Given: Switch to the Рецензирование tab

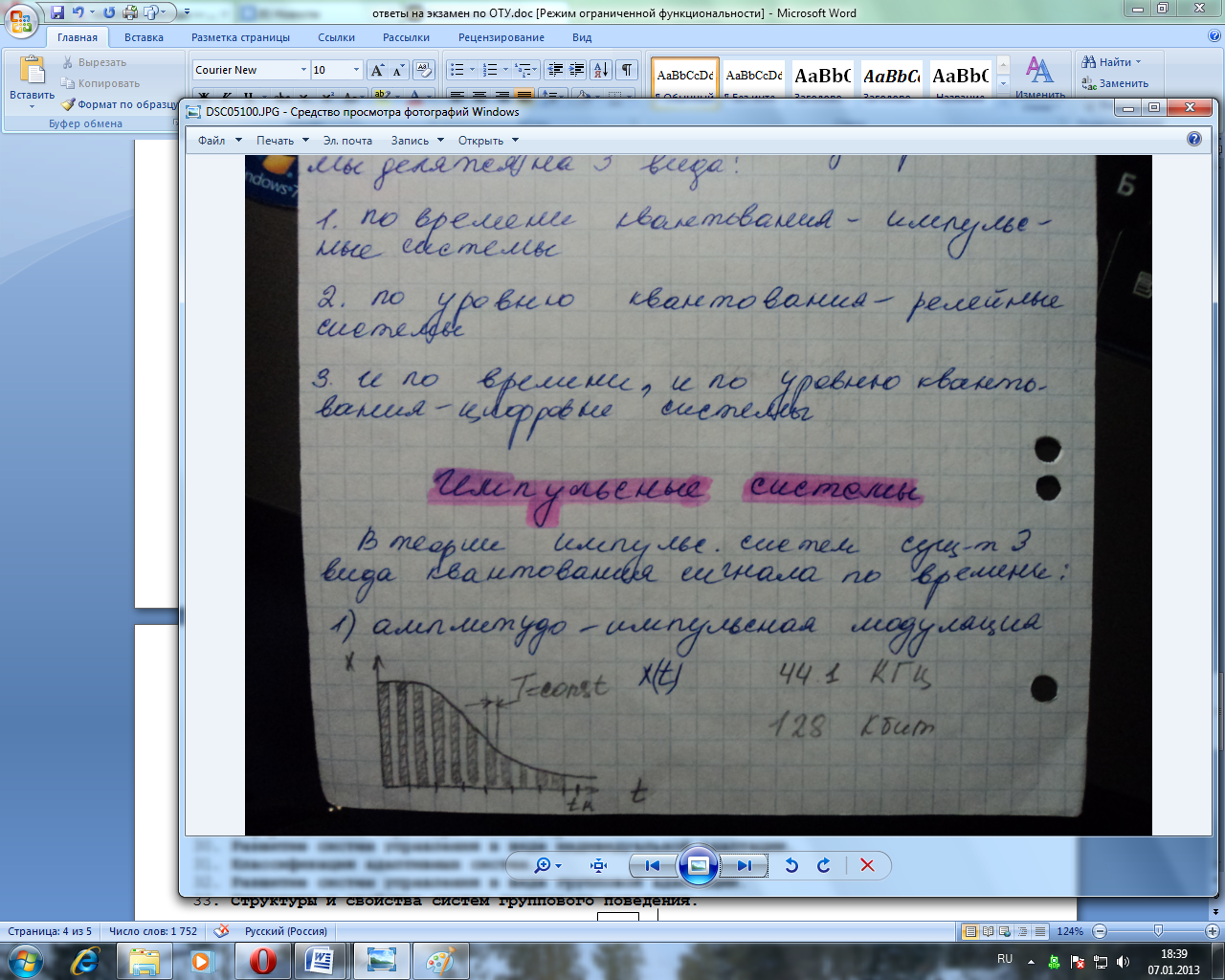Looking at the screenshot, I should click(501, 37).
